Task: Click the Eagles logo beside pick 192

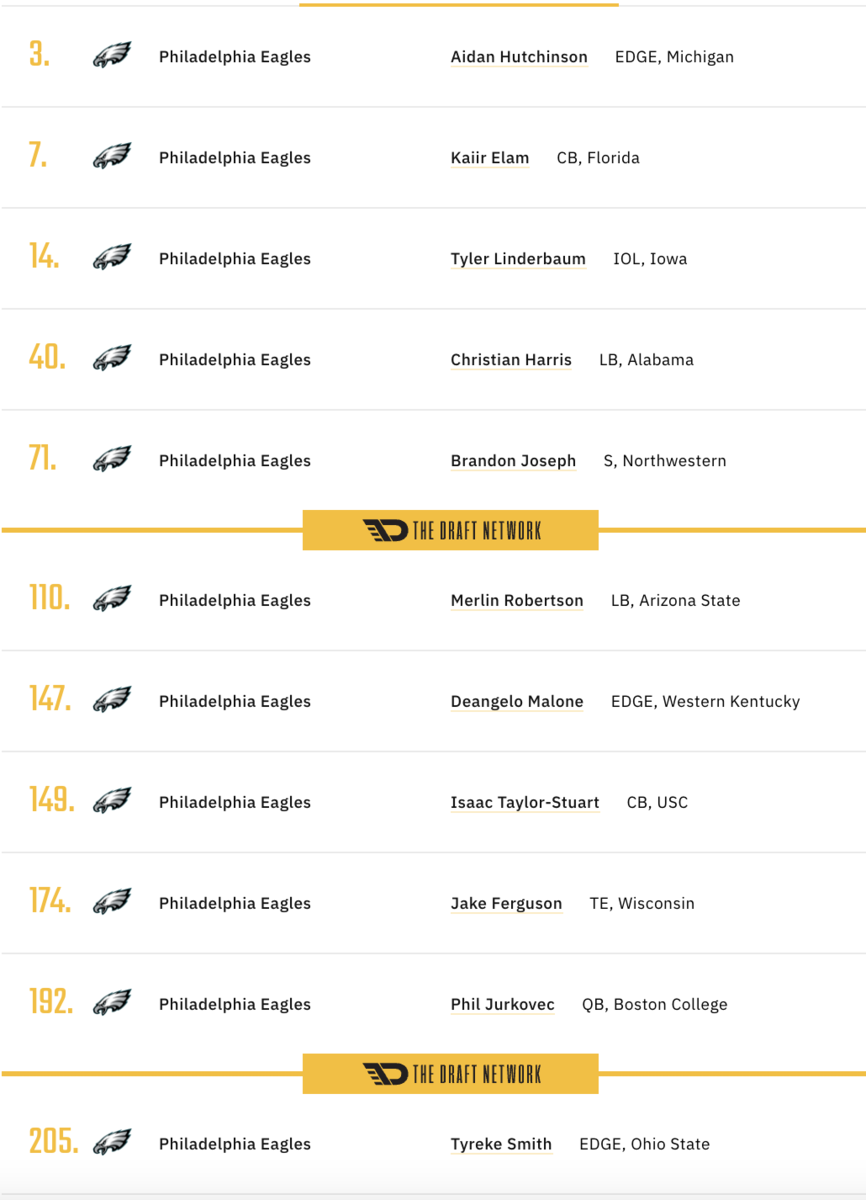Action: 112,1004
